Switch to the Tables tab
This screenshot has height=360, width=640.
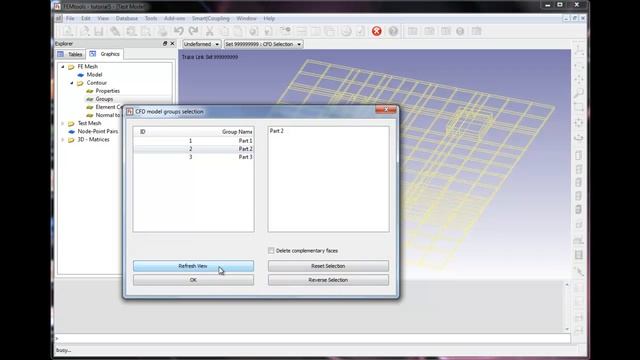pyautogui.click(x=70, y=54)
